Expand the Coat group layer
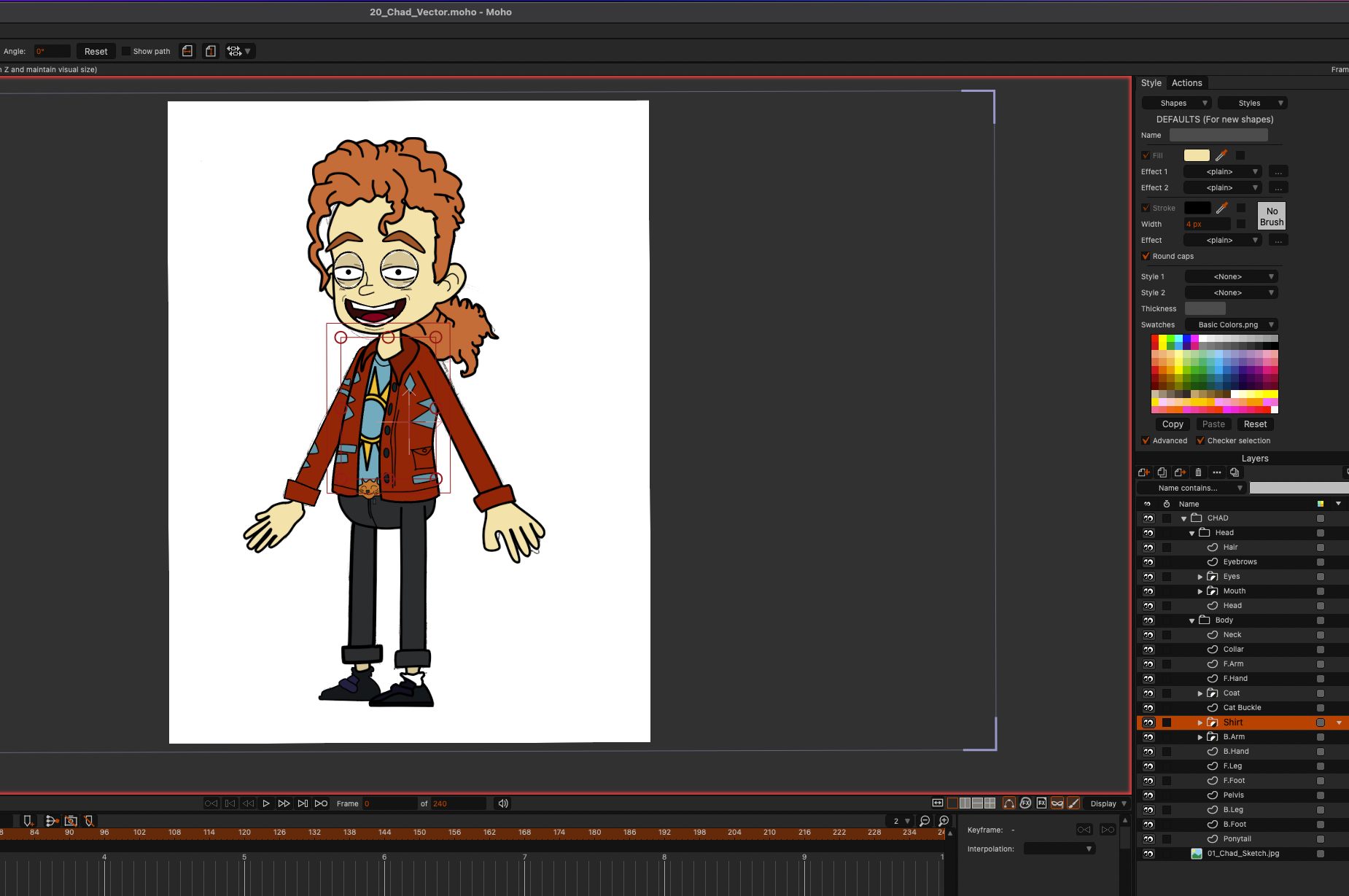 pos(1200,693)
